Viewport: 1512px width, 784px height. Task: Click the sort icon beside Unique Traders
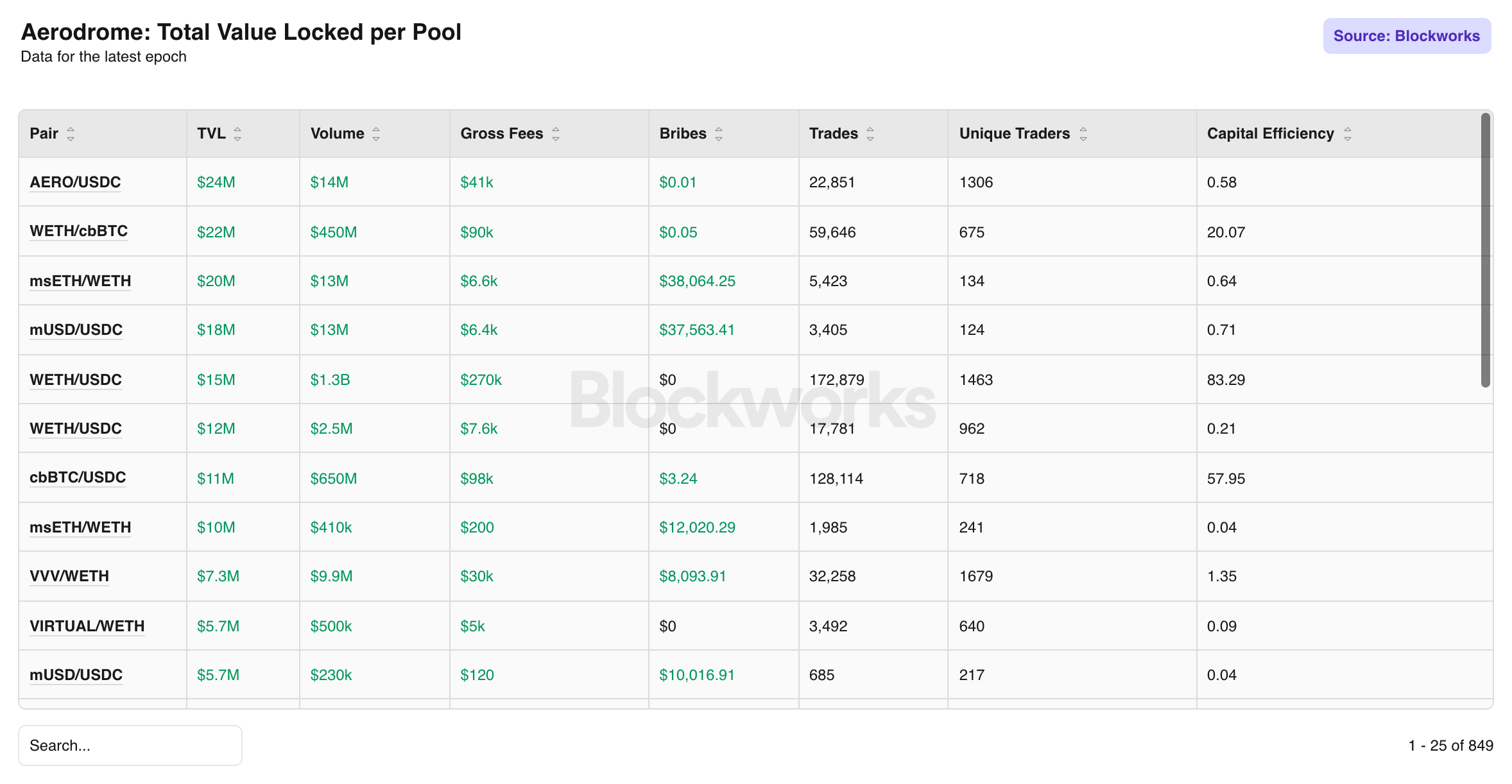coord(1083,133)
